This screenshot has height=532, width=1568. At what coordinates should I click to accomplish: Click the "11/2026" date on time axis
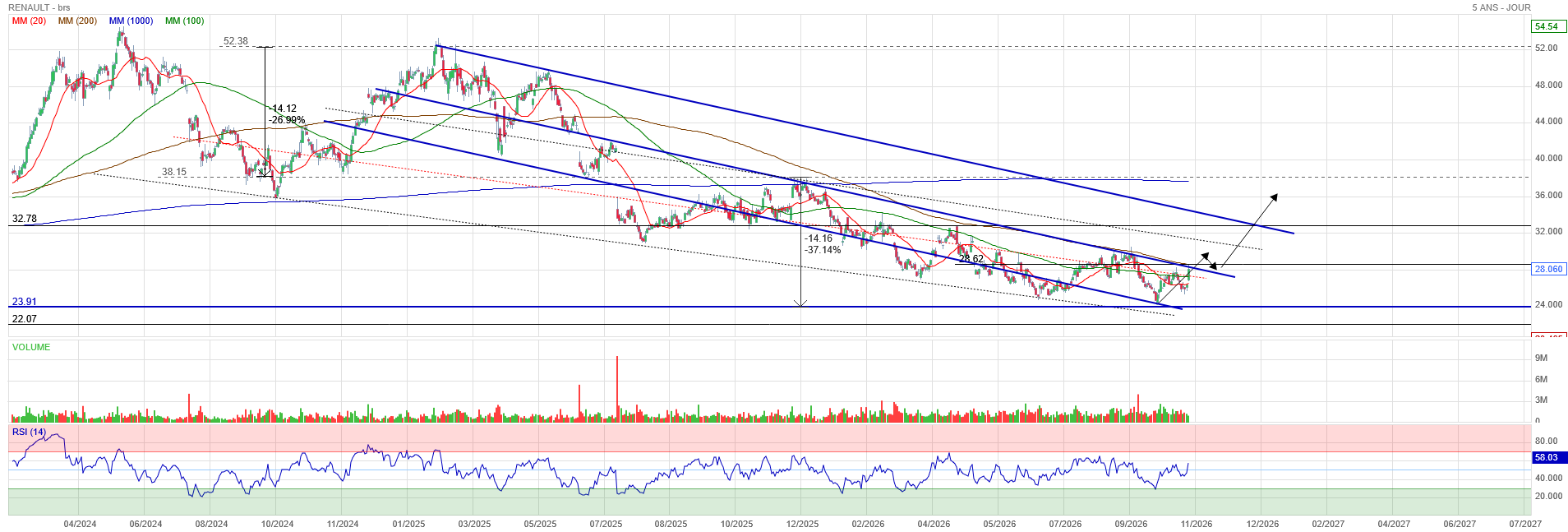pos(1197,524)
